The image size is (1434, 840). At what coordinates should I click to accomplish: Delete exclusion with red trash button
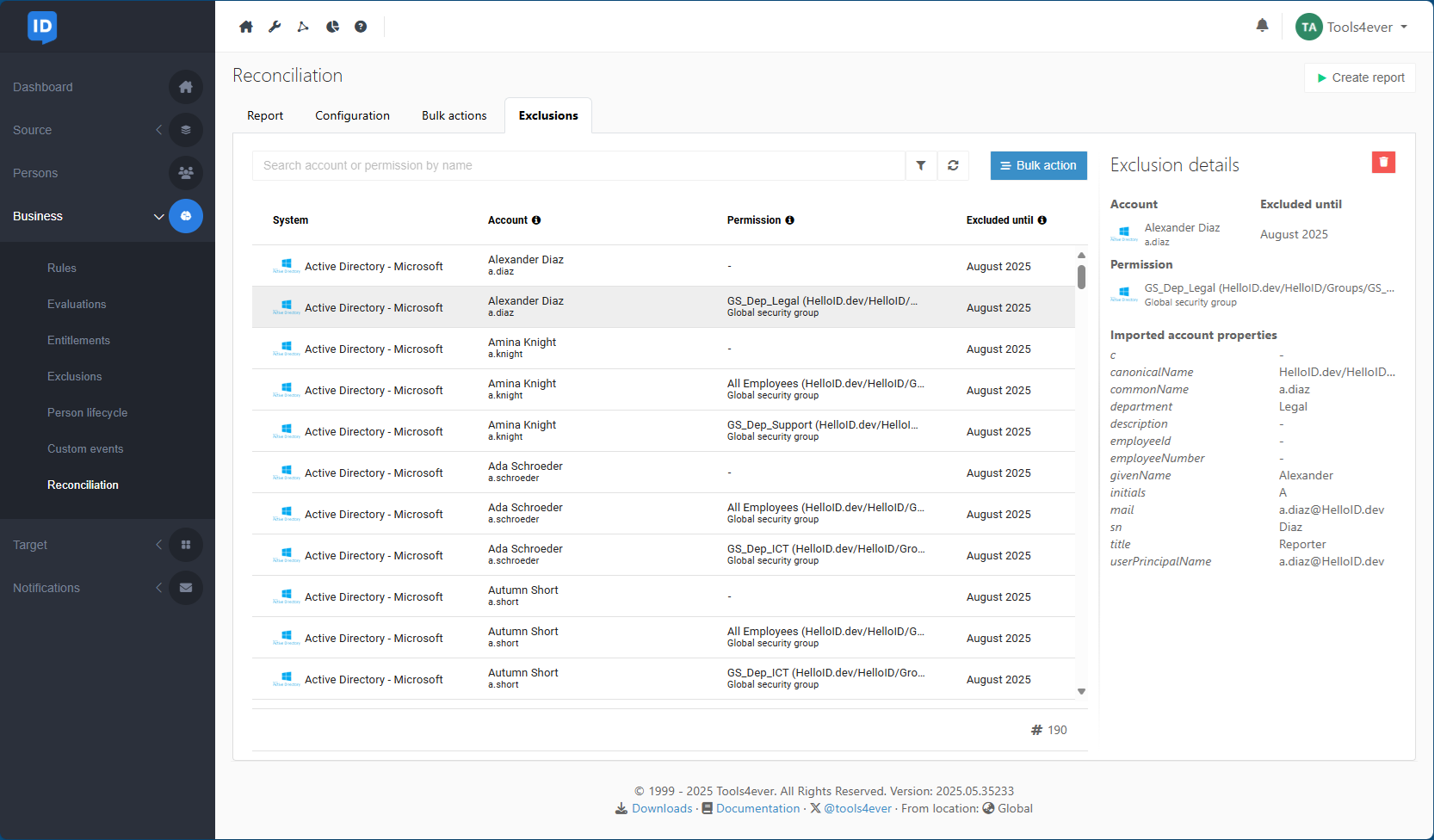click(x=1383, y=162)
